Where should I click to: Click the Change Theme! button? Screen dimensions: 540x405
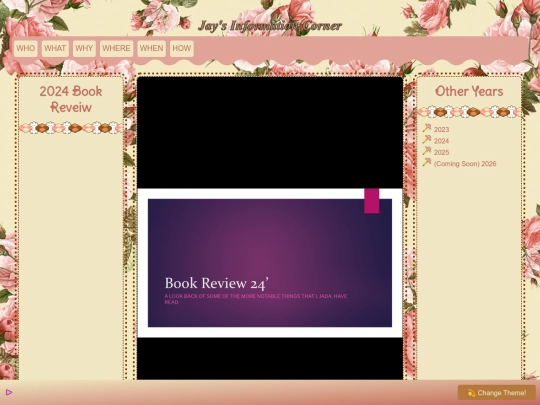point(497,393)
